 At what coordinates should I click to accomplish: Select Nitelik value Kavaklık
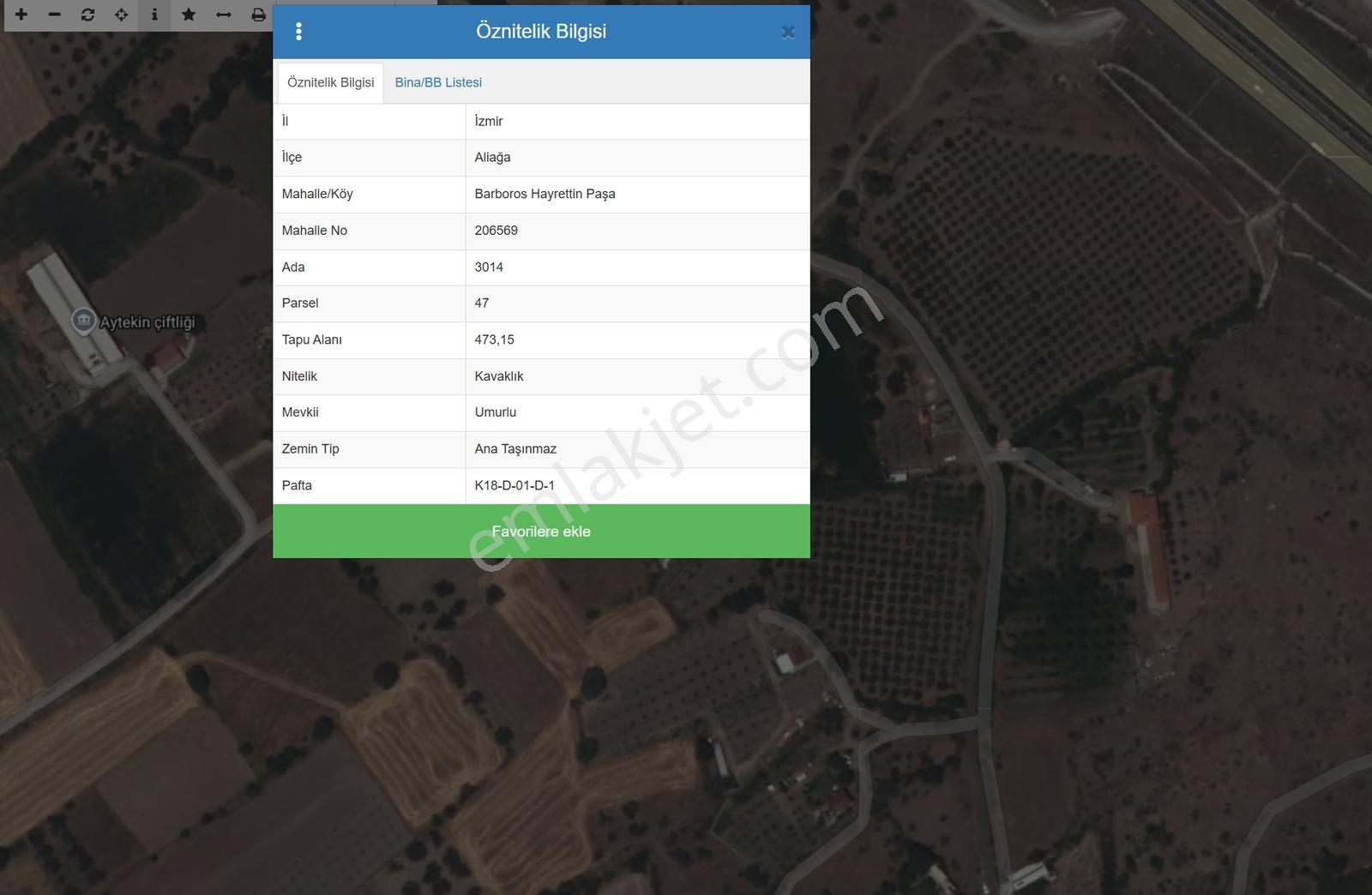(499, 375)
